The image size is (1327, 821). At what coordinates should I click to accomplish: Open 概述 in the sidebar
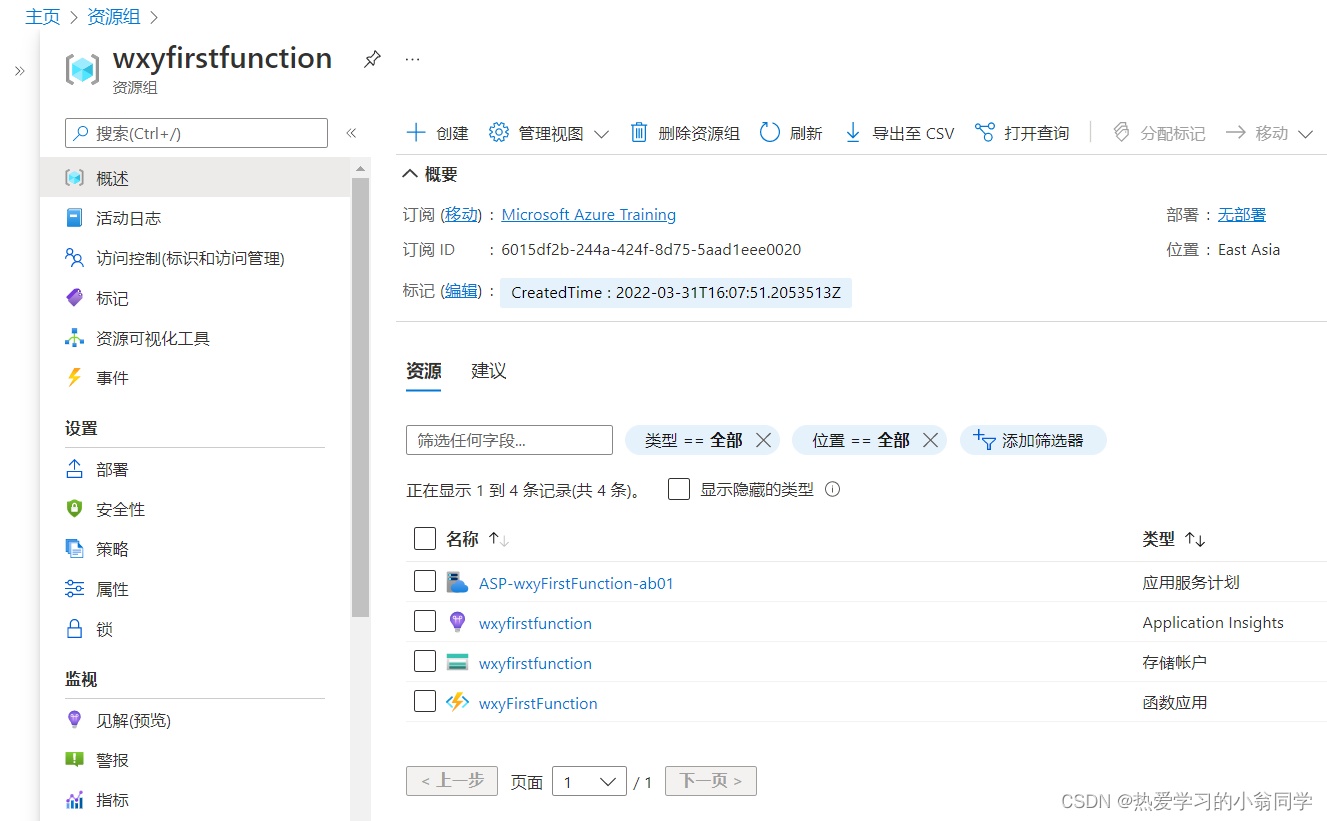[195, 178]
